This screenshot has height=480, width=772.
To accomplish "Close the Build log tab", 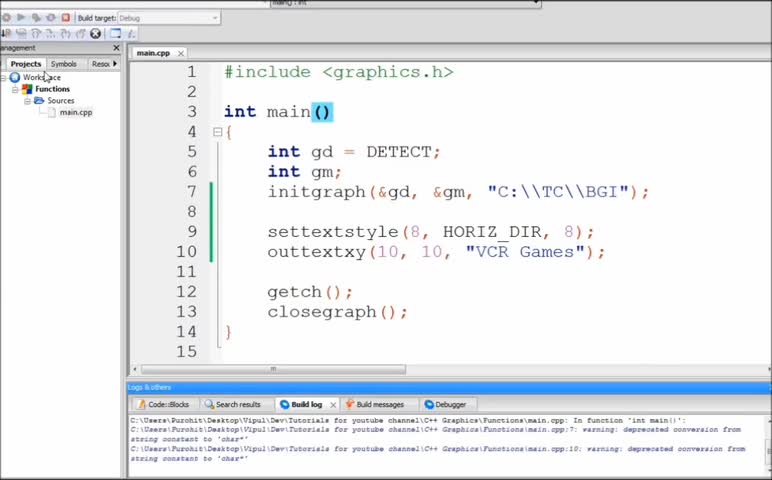I will pyautogui.click(x=333, y=405).
